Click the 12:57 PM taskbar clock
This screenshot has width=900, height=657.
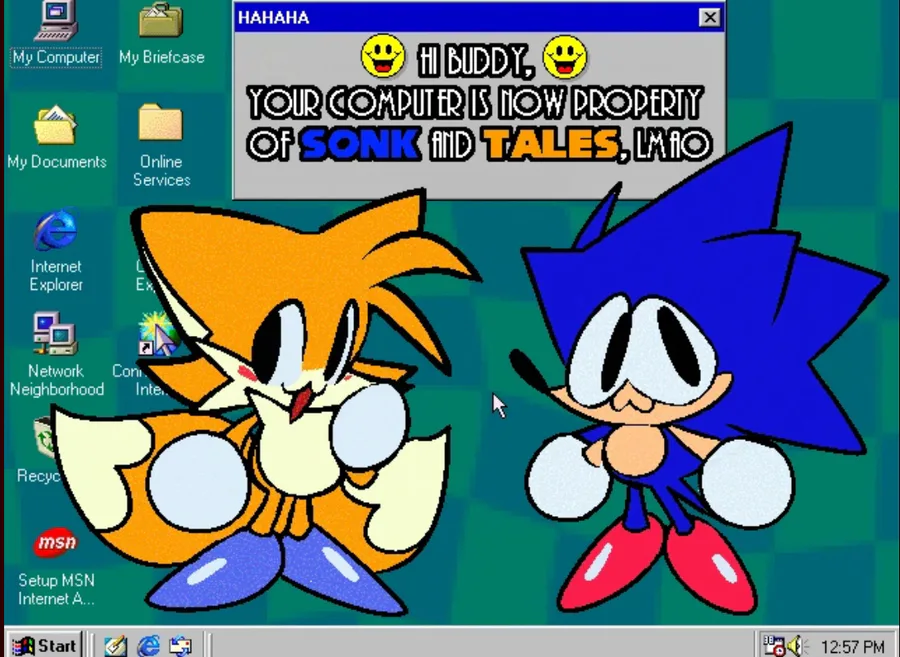click(852, 647)
